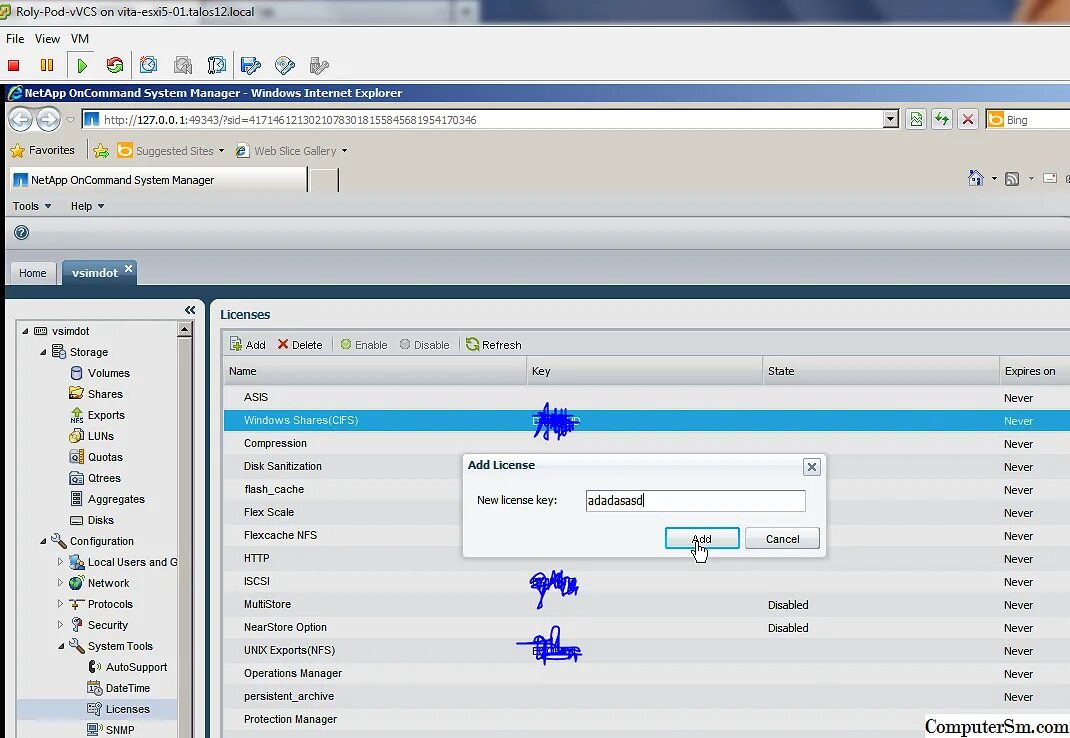
Task: Collapse the System Tools tree node
Action: tap(61, 646)
